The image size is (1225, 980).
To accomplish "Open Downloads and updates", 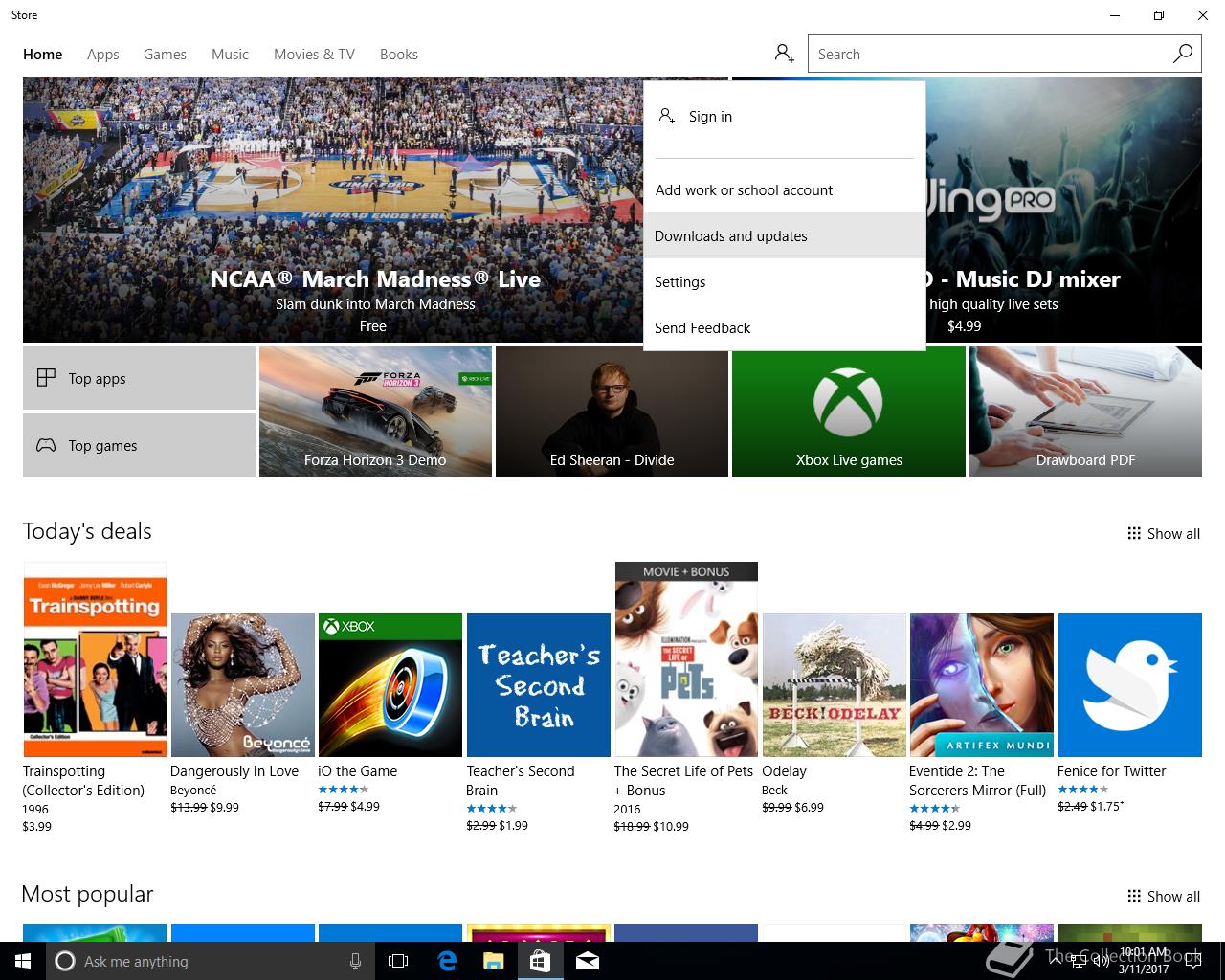I will tap(785, 235).
